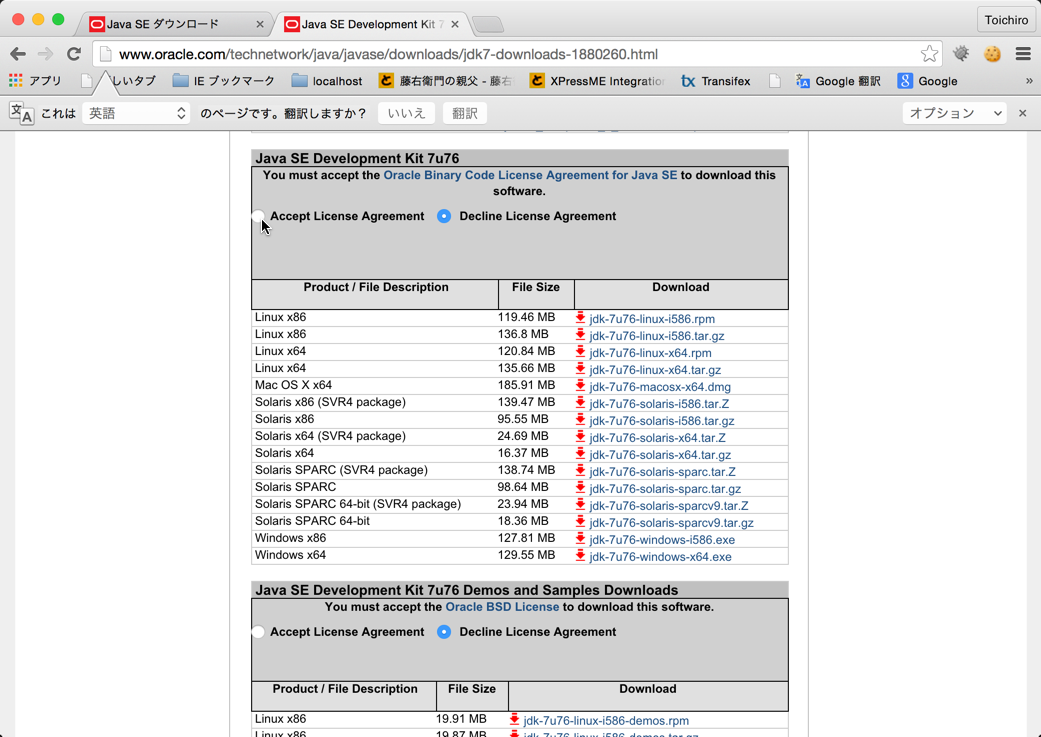This screenshot has width=1041, height=737.
Task: Bookmark this page with the star icon
Action: point(929,54)
